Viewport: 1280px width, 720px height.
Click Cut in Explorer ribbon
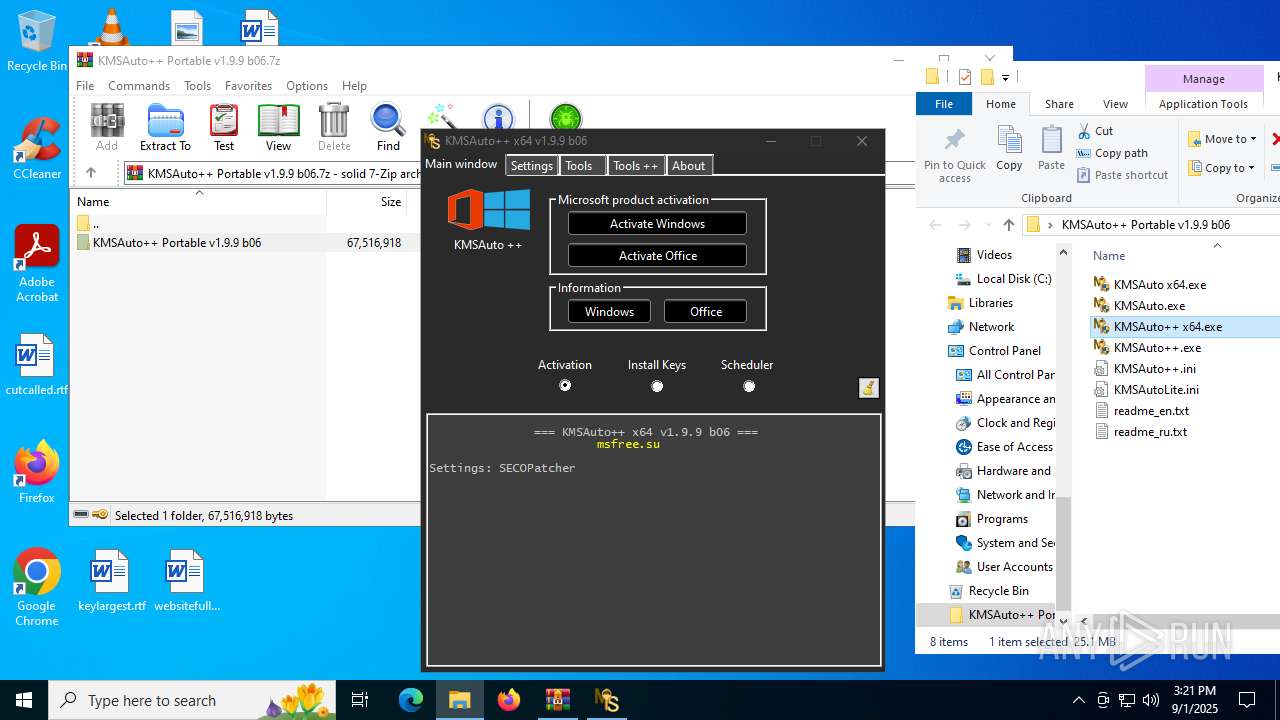1095,131
